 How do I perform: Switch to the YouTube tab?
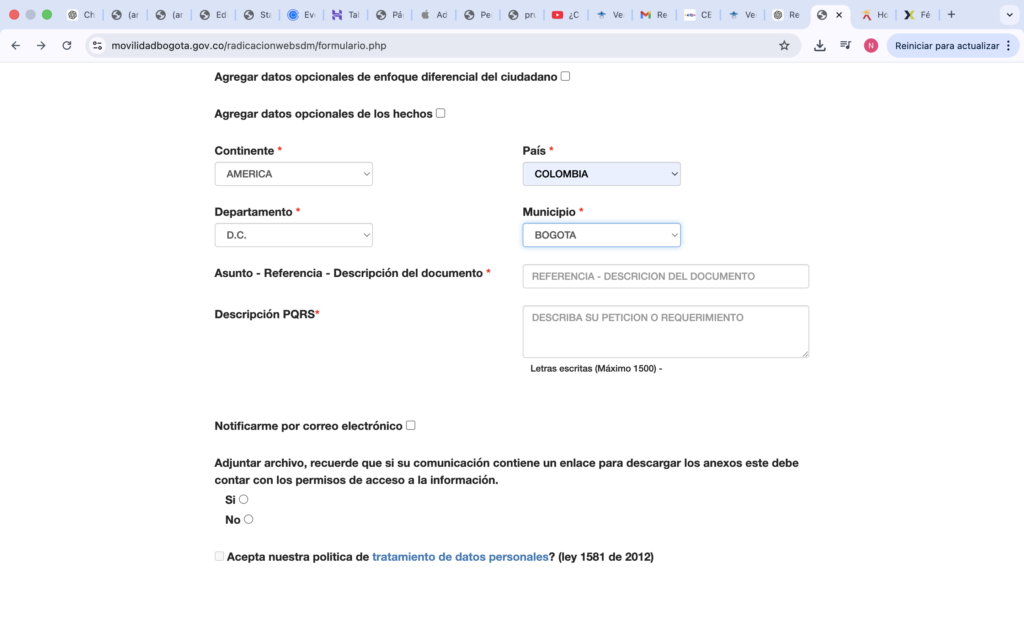566,15
